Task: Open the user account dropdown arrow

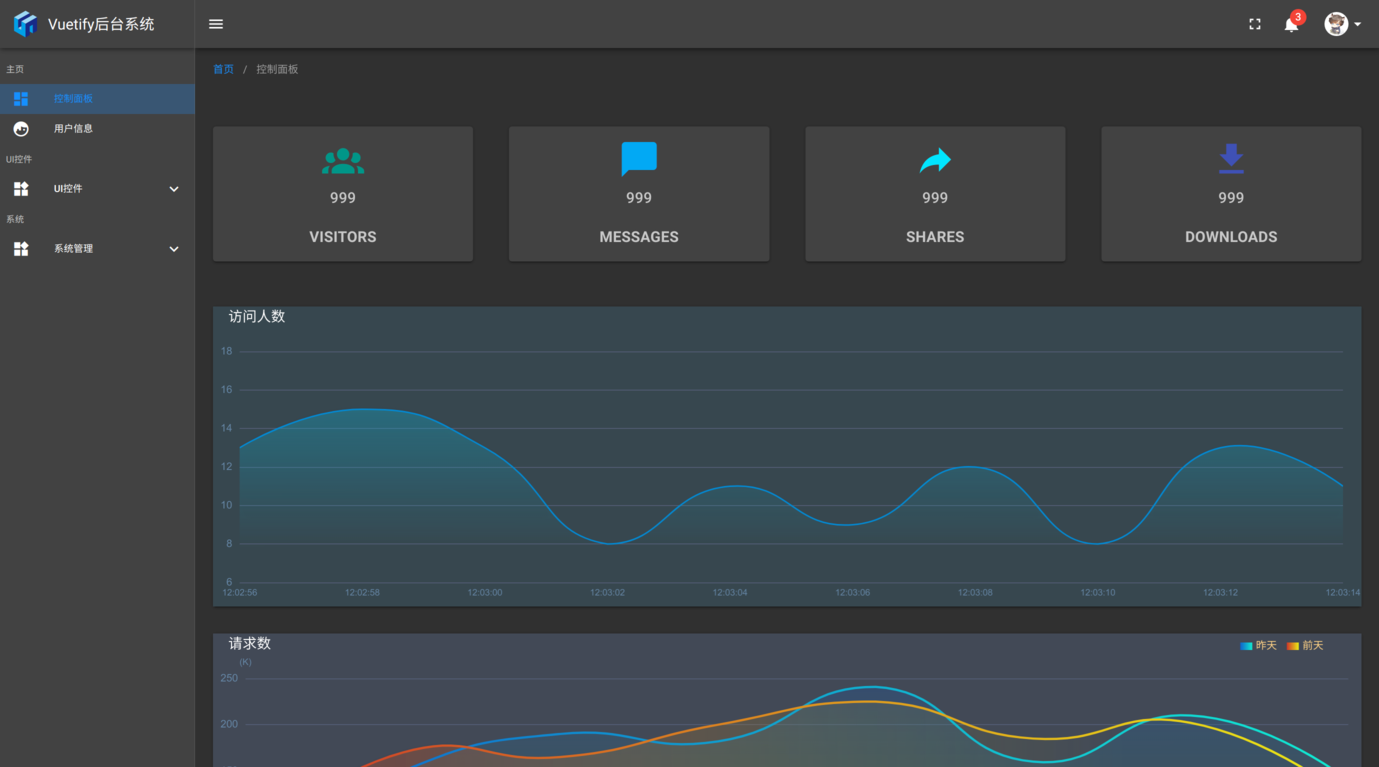Action: click(x=1357, y=24)
